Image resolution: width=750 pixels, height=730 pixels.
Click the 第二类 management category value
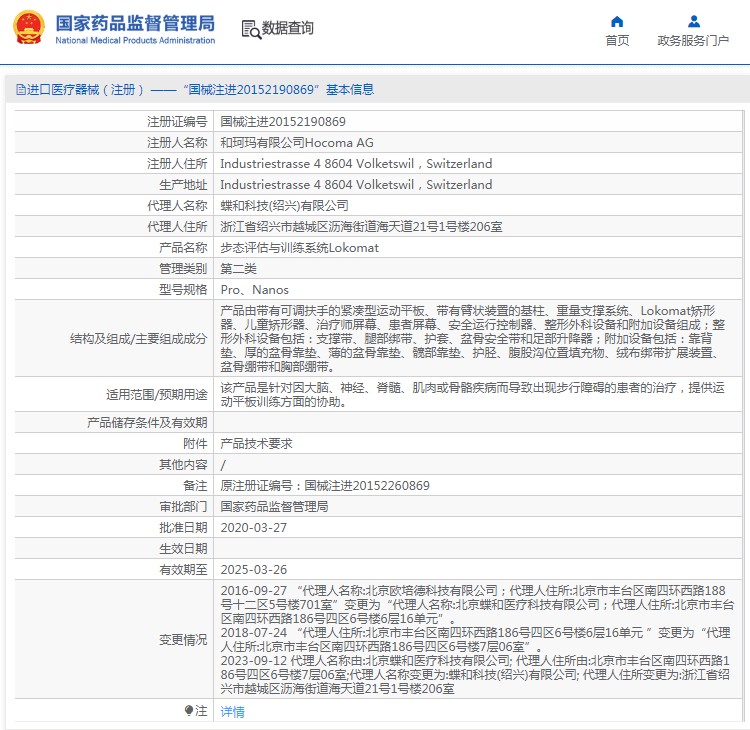[238, 269]
